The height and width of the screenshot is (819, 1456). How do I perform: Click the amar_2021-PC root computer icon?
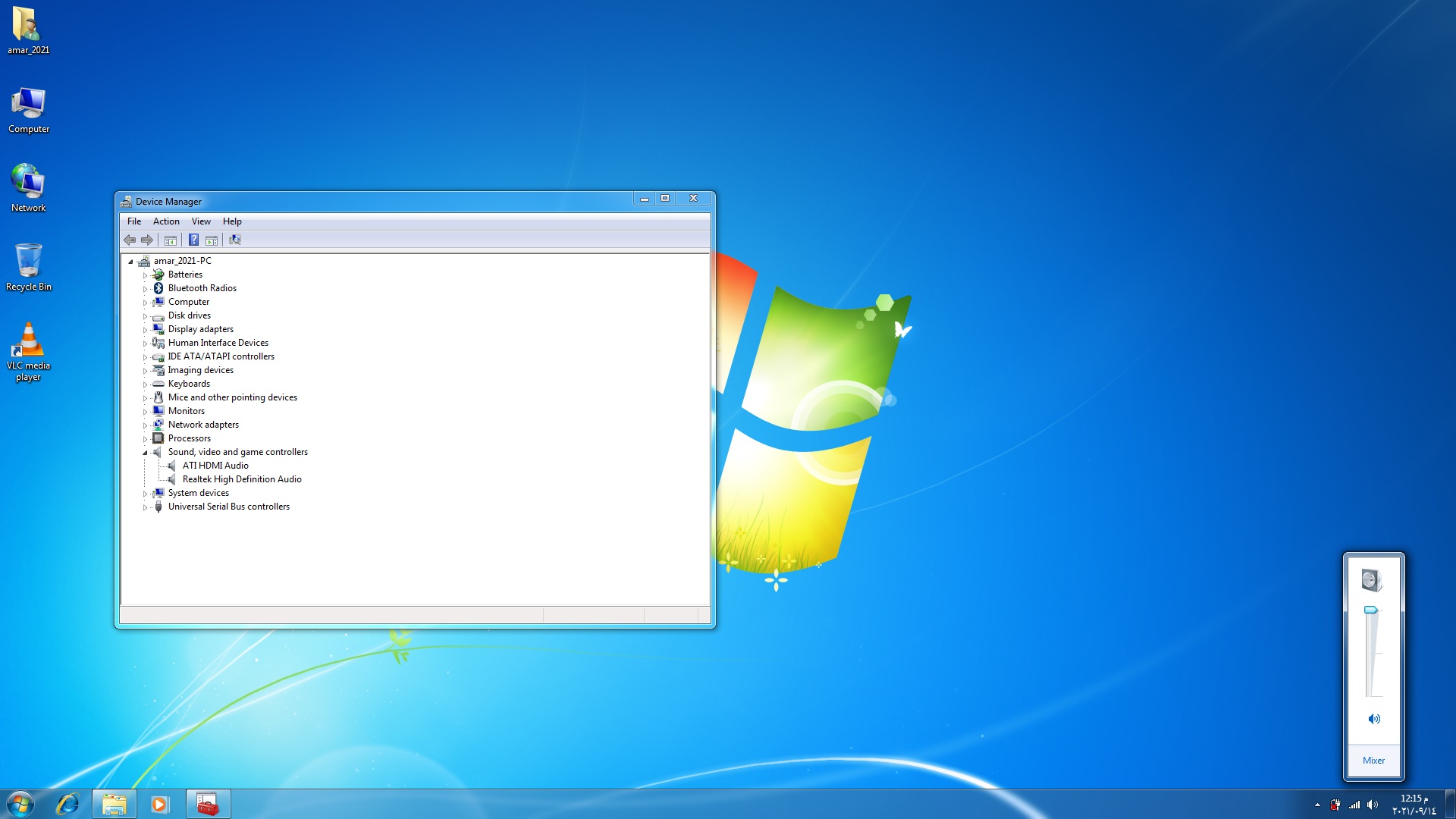point(144,261)
